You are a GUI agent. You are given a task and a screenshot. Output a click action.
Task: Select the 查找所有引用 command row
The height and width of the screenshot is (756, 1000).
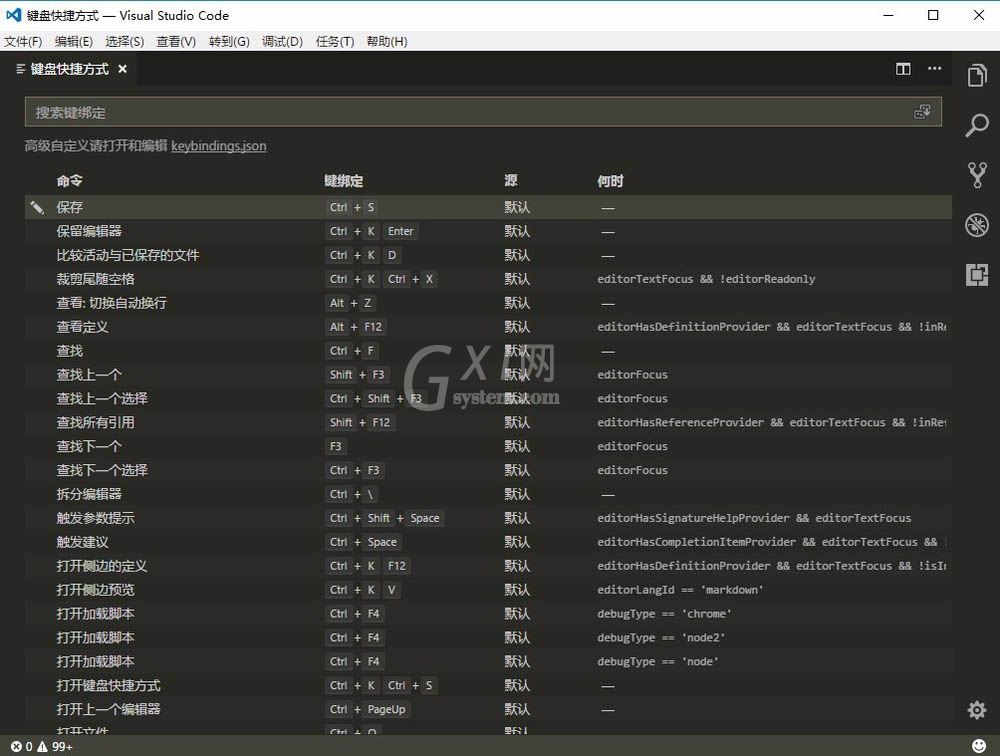[488, 422]
